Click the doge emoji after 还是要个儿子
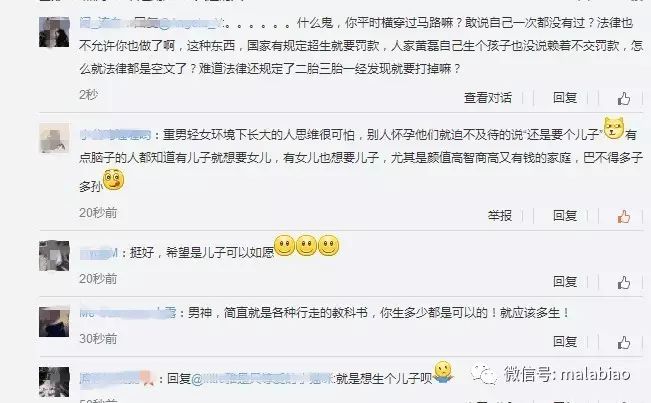This screenshot has height=403, width=651. [614, 128]
